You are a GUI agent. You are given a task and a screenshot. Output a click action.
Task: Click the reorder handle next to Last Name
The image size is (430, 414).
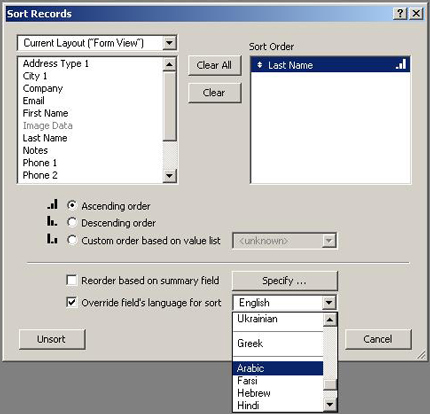[x=260, y=65]
